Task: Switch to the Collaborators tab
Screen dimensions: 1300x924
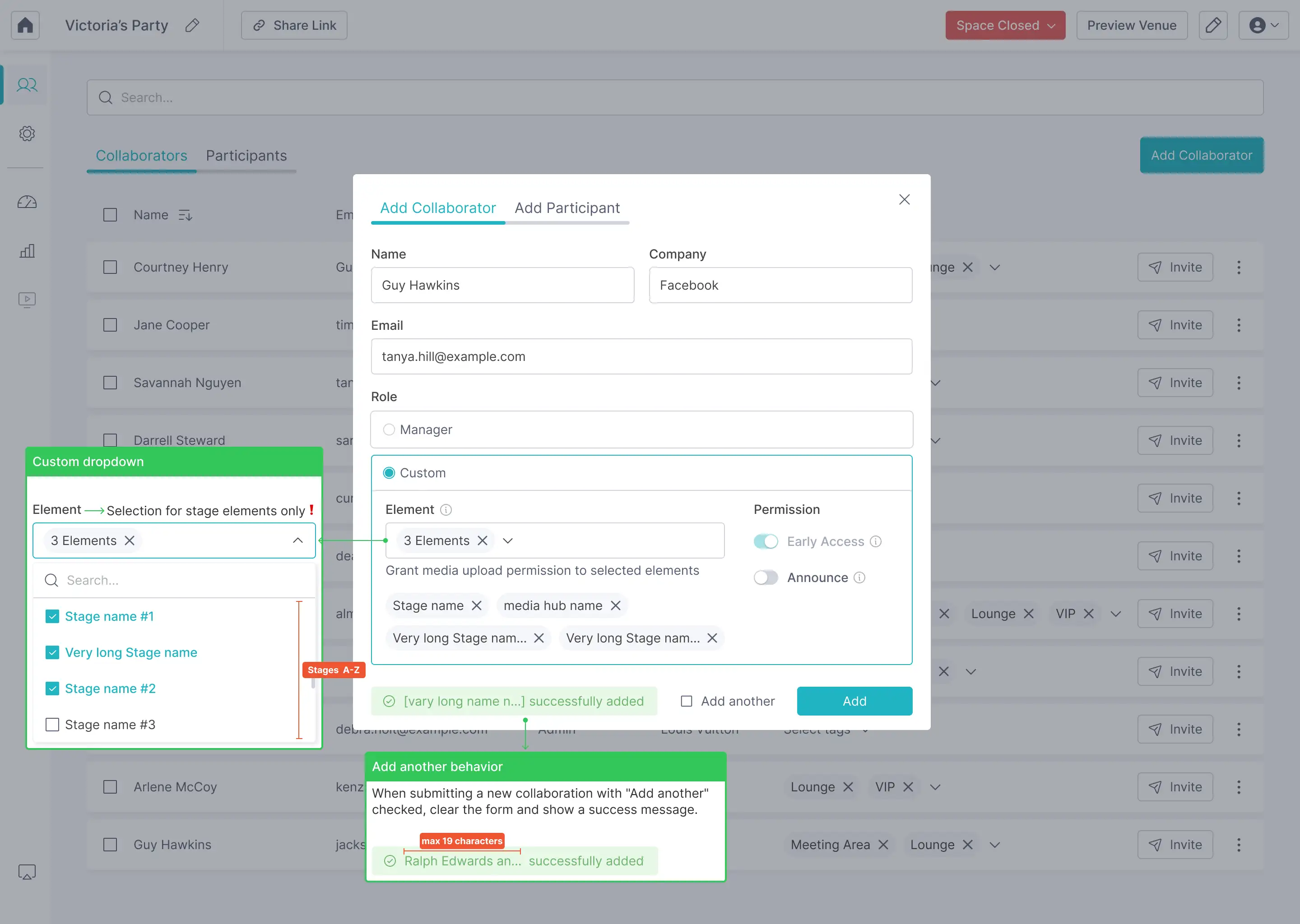Action: coord(141,155)
